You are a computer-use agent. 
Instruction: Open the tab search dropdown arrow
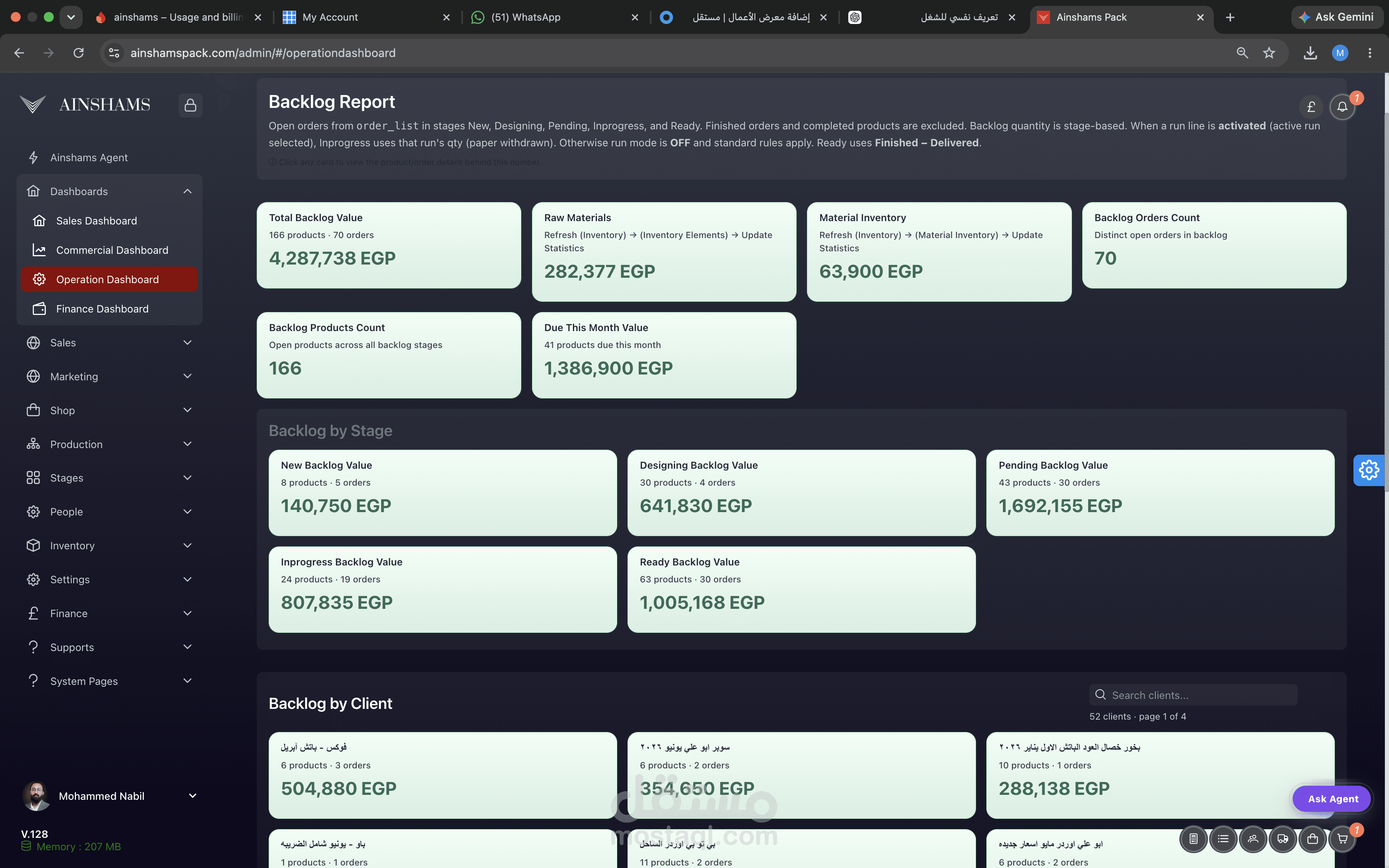(71, 17)
